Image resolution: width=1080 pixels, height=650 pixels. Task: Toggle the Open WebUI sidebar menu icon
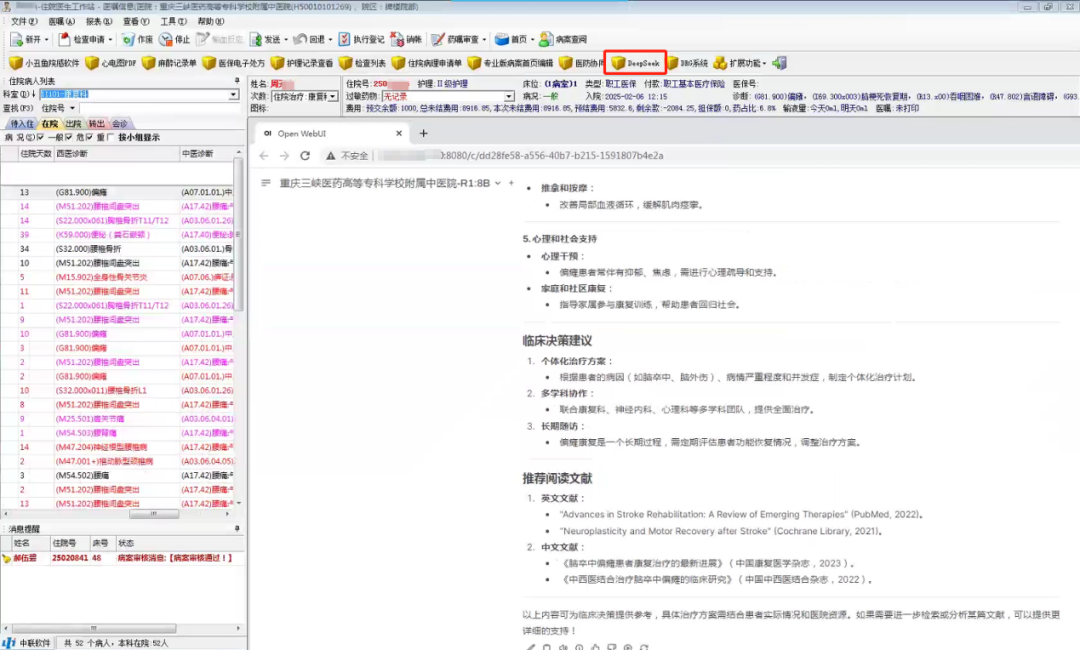point(266,183)
